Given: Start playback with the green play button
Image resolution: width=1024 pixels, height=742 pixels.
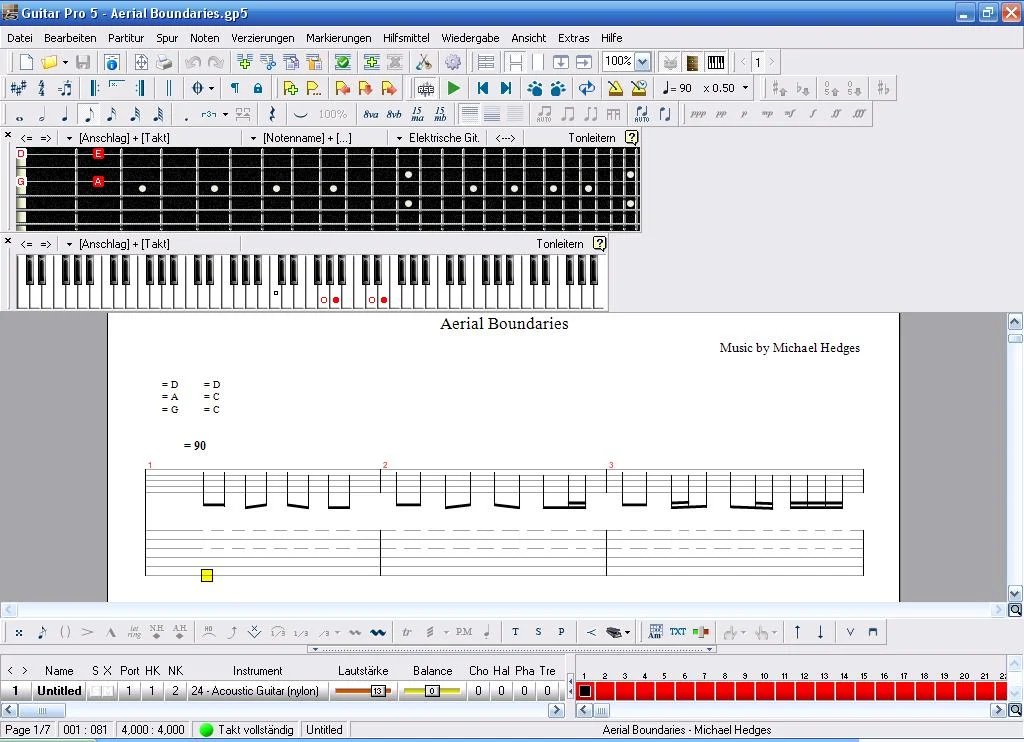Looking at the screenshot, I should click(x=454, y=88).
